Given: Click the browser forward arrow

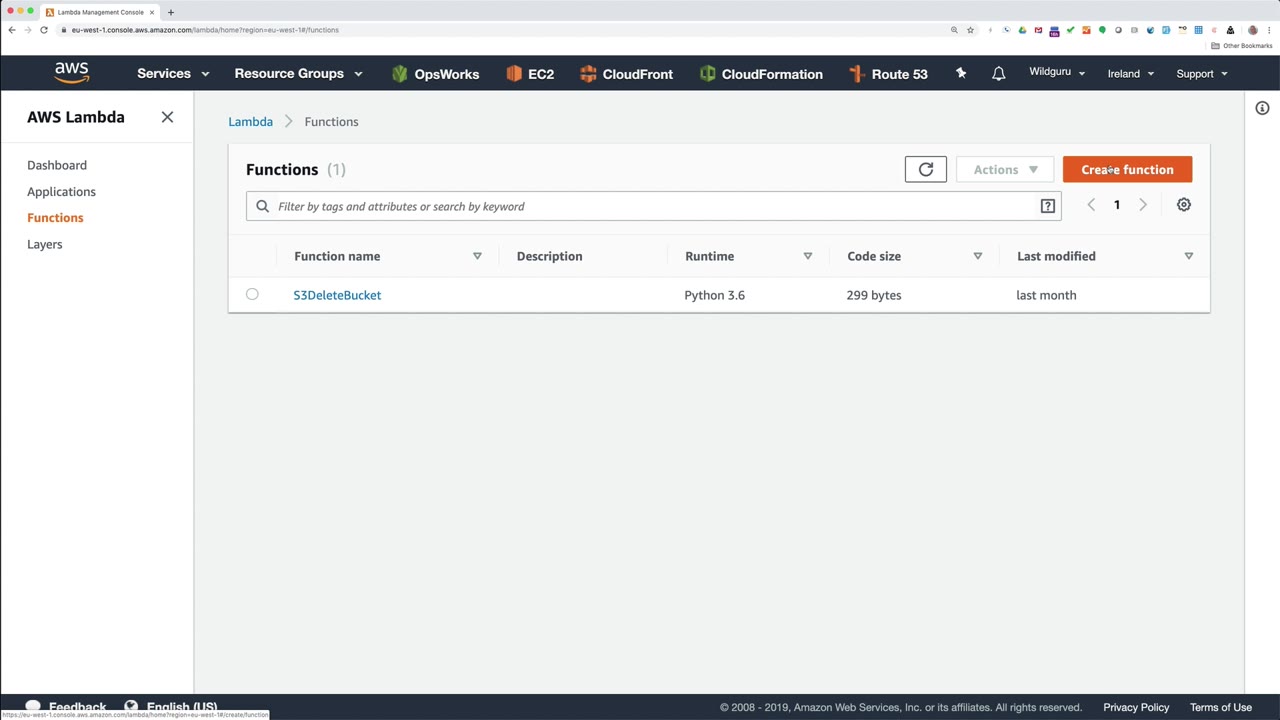Looking at the screenshot, I should pos(28,30).
